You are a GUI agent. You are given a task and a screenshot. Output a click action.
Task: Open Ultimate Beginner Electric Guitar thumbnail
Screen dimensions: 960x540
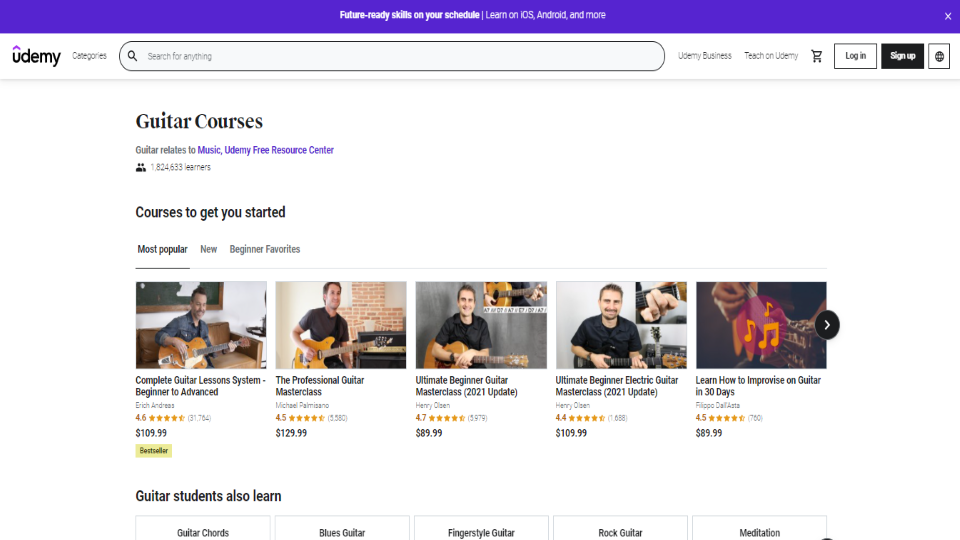coord(621,325)
